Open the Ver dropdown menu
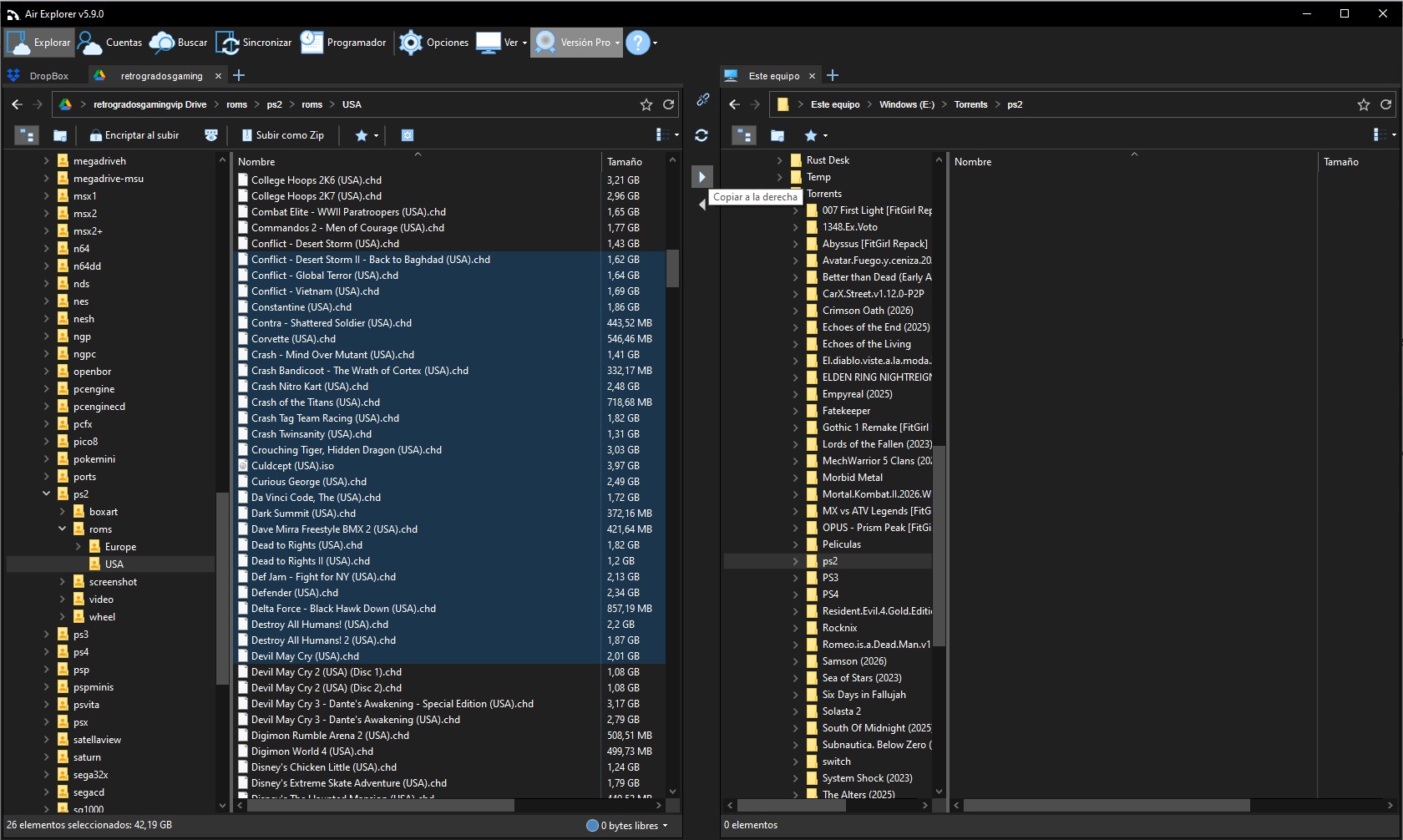This screenshot has width=1403, height=840. point(502,43)
